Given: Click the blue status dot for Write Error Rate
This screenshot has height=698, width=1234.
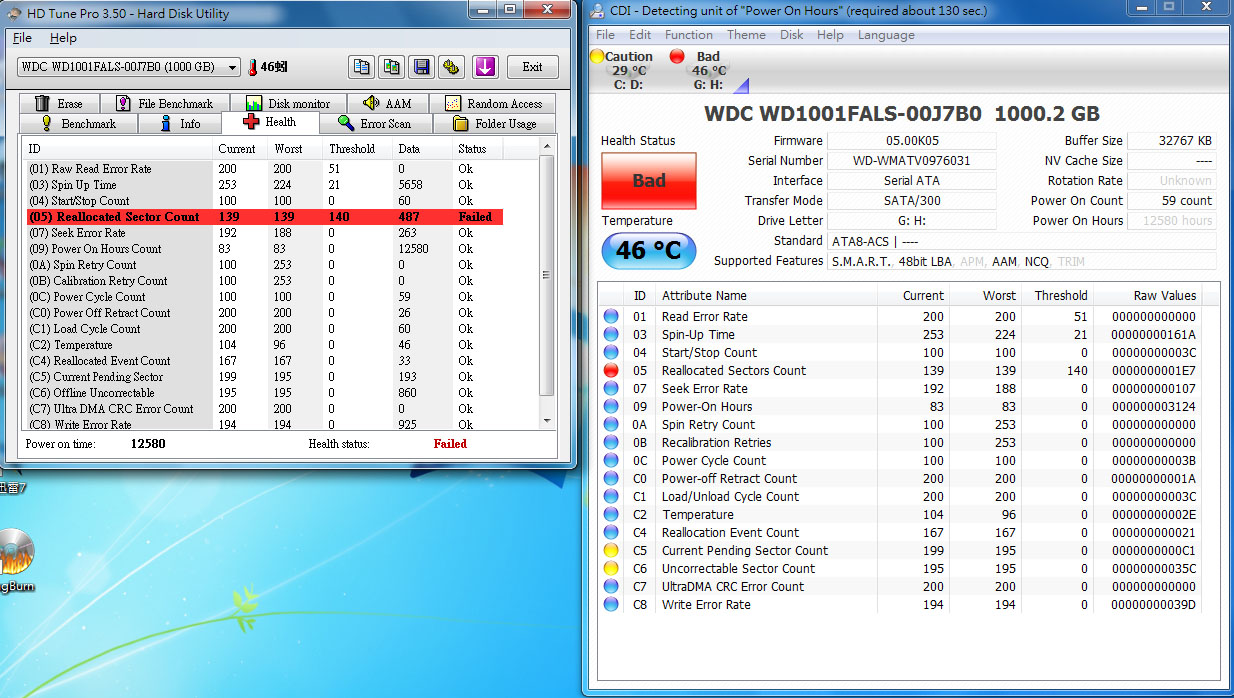Looking at the screenshot, I should point(611,604).
